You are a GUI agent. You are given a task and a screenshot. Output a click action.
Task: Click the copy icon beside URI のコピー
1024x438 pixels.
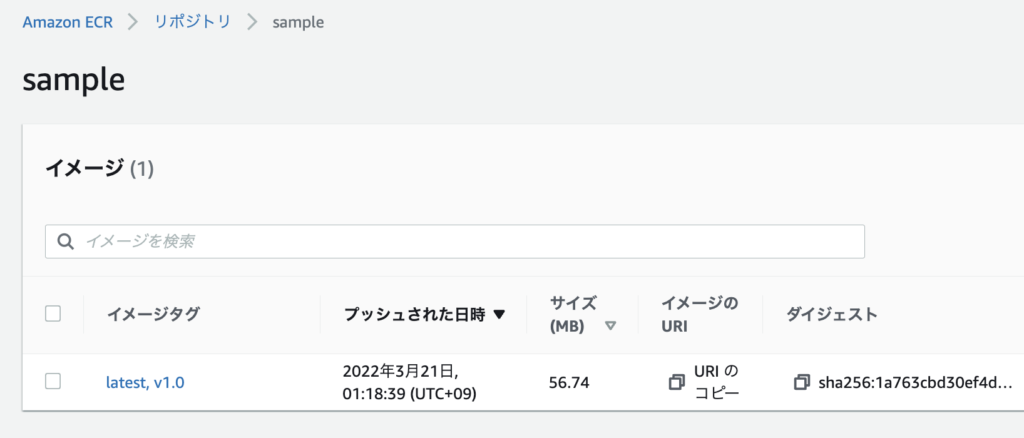click(x=677, y=382)
